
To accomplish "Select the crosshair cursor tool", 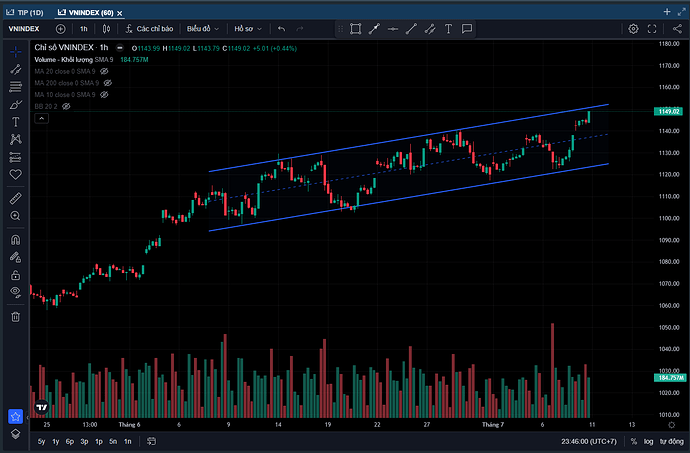I will 15,50.
